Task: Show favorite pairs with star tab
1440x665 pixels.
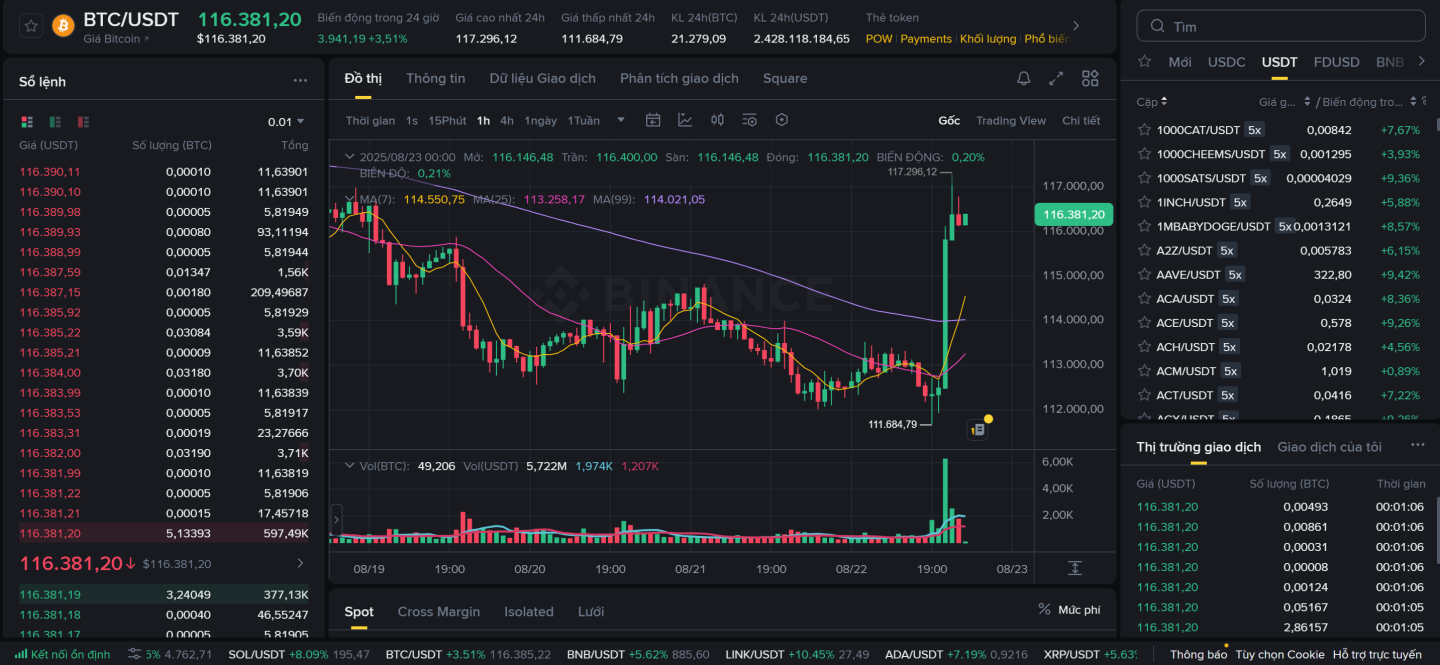Action: [x=1146, y=62]
